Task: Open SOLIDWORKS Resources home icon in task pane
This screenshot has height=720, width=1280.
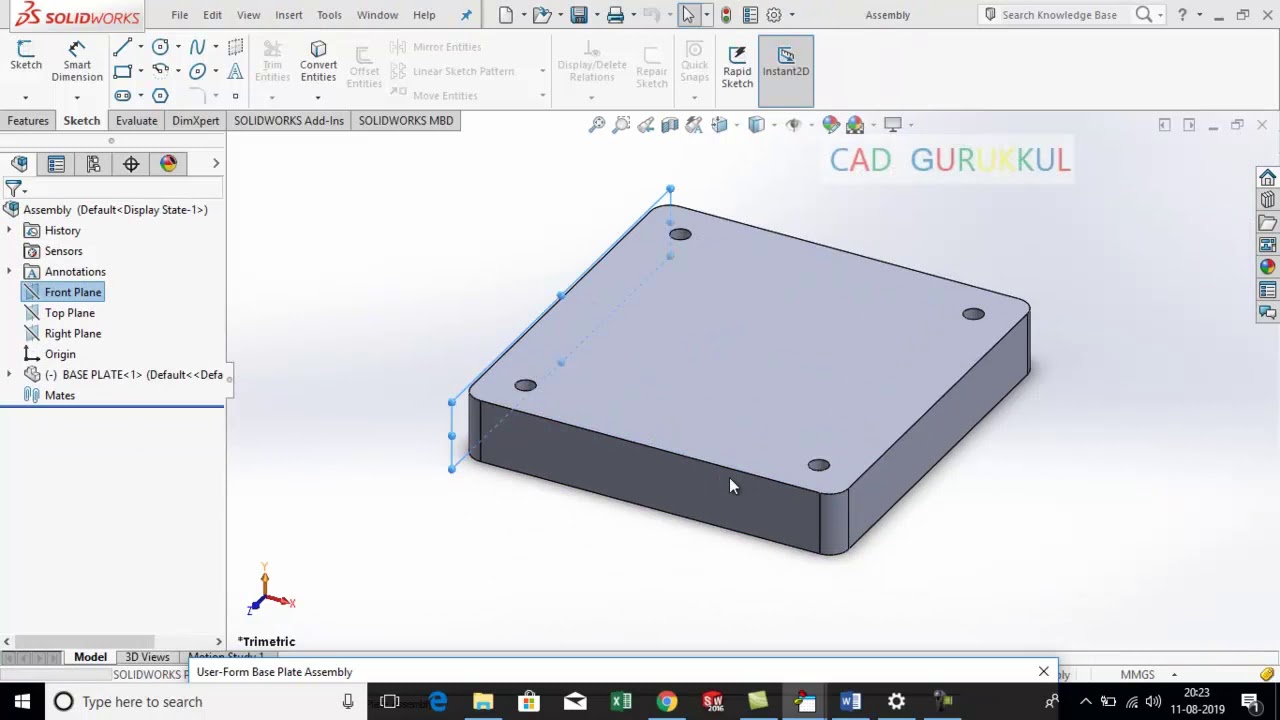Action: [x=1268, y=177]
